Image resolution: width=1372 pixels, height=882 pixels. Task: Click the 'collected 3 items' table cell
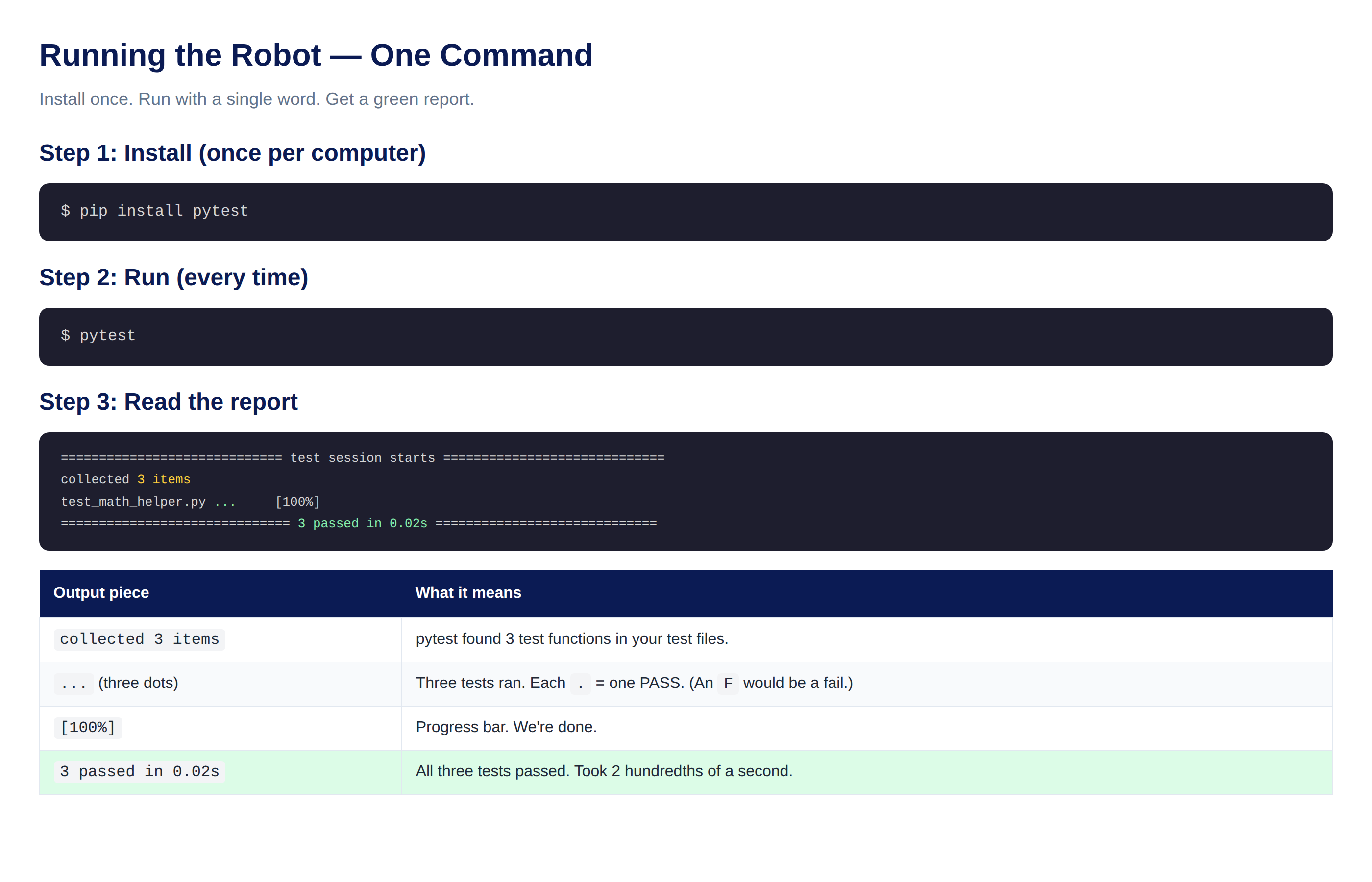pos(220,640)
